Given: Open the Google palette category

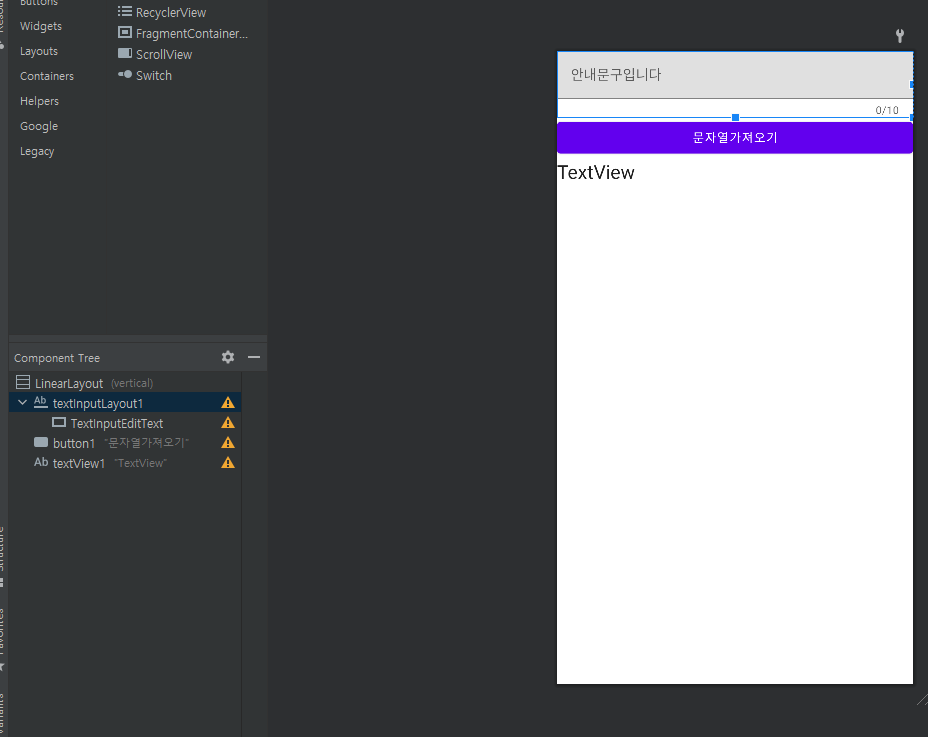Looking at the screenshot, I should coord(39,126).
